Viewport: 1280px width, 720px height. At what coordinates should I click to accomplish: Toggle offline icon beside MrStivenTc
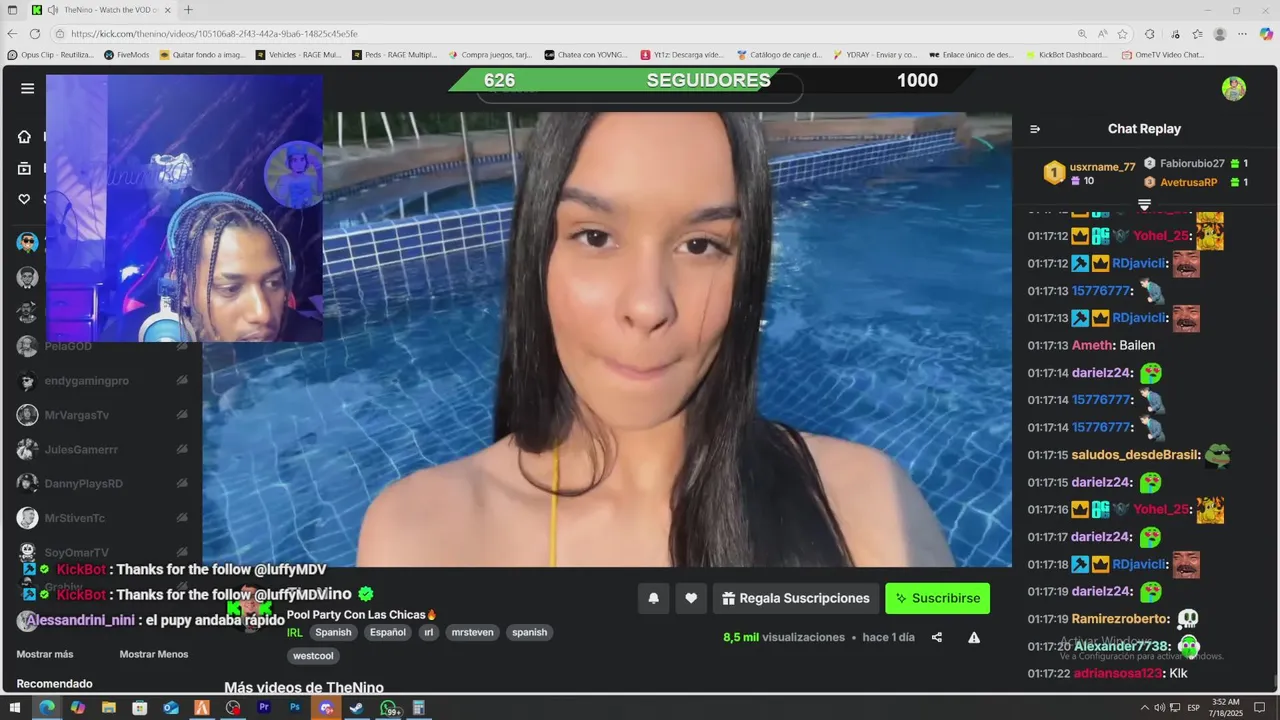(182, 518)
